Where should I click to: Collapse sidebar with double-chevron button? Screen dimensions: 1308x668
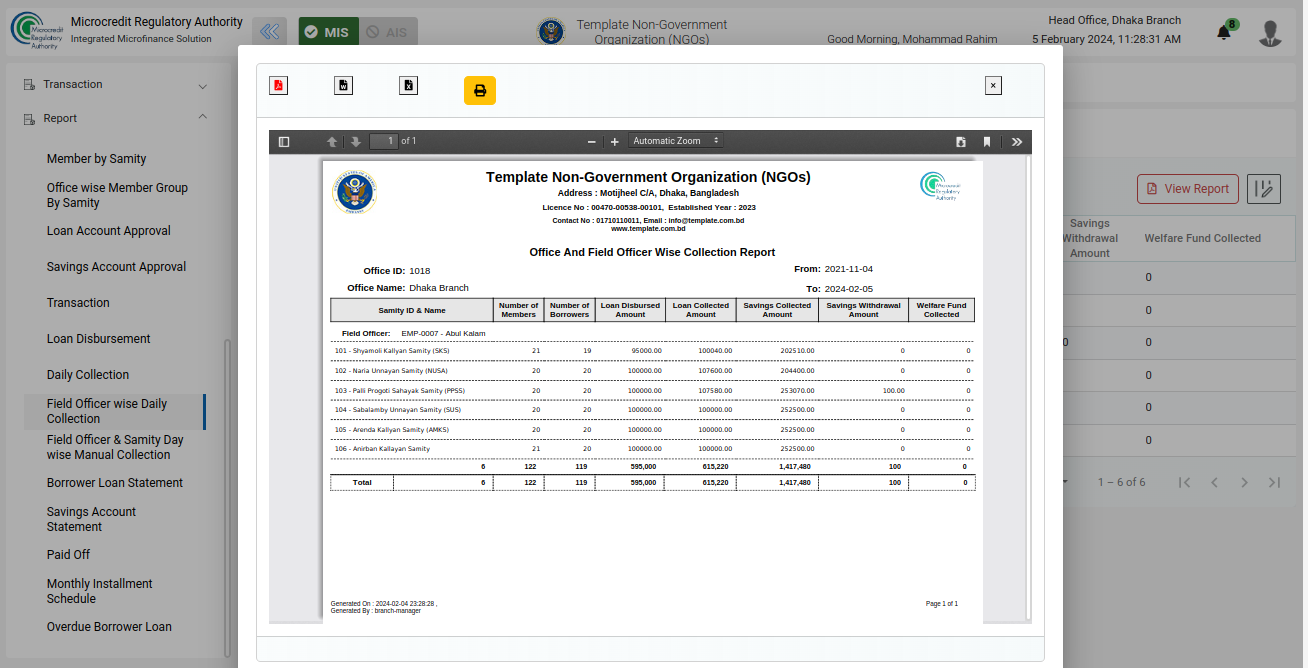pyautogui.click(x=269, y=32)
